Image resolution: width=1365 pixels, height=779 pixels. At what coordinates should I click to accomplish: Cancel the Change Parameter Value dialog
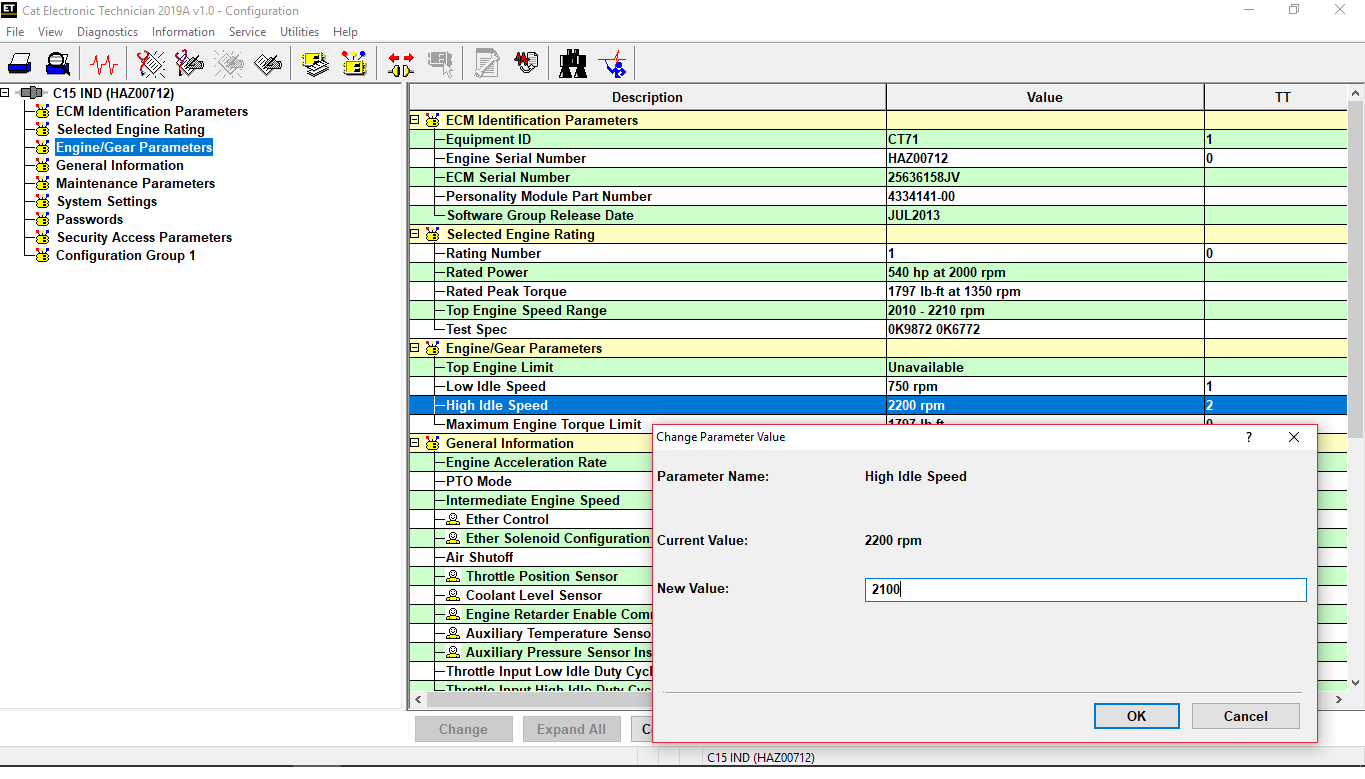(x=1245, y=716)
